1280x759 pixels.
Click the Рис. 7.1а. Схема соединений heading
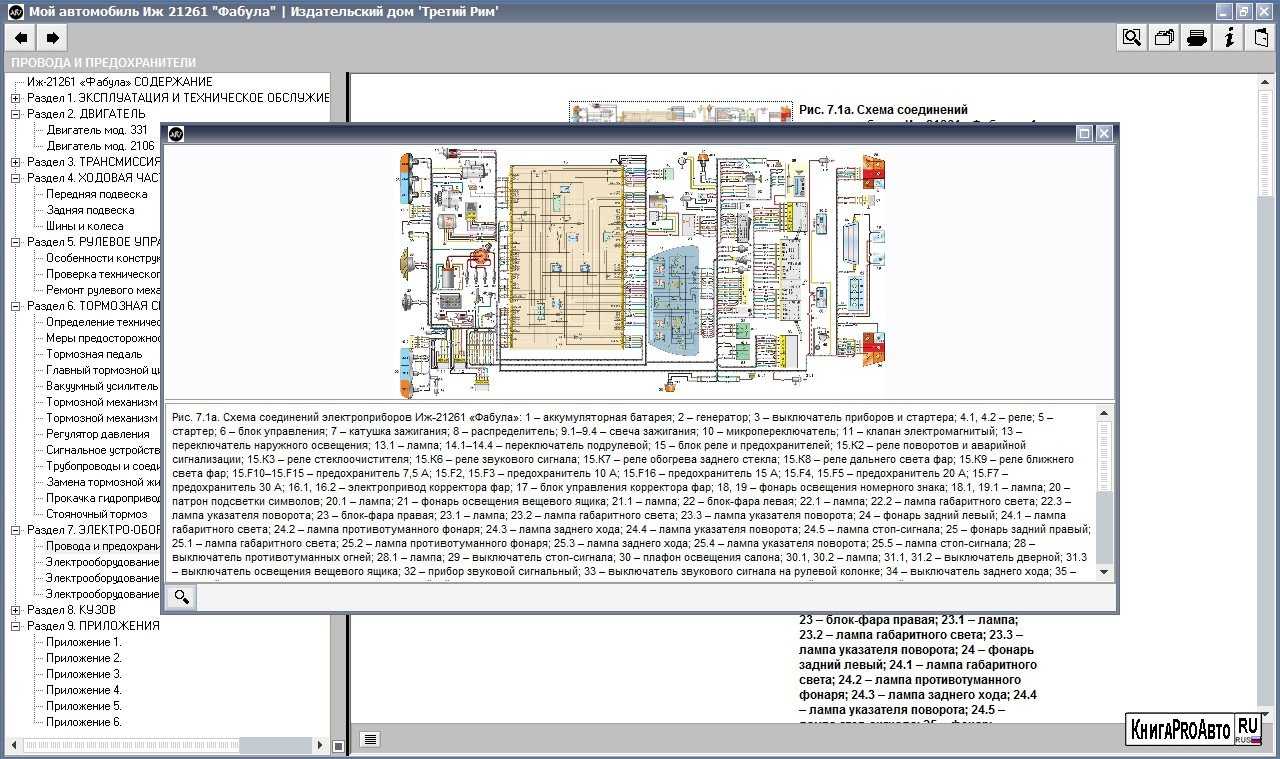(883, 110)
